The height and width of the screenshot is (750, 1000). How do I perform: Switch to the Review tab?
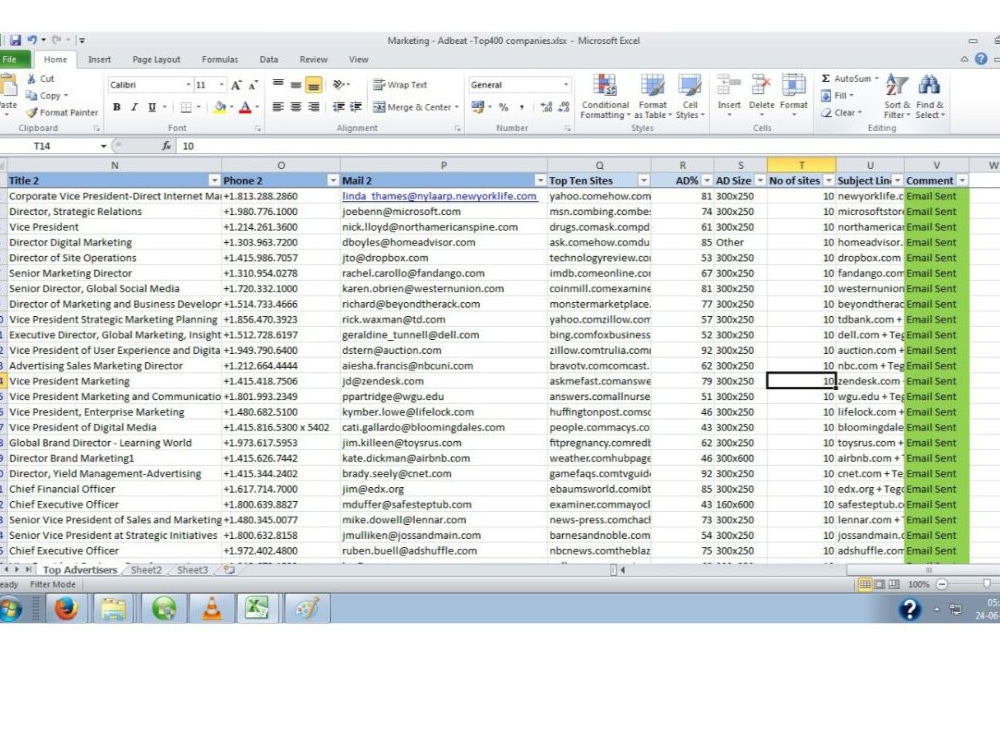click(314, 59)
